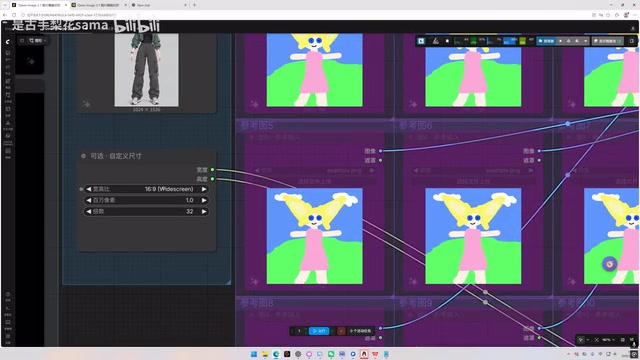Click the 参考图8 group title
This screenshot has width=640, height=360.
tap(256, 303)
